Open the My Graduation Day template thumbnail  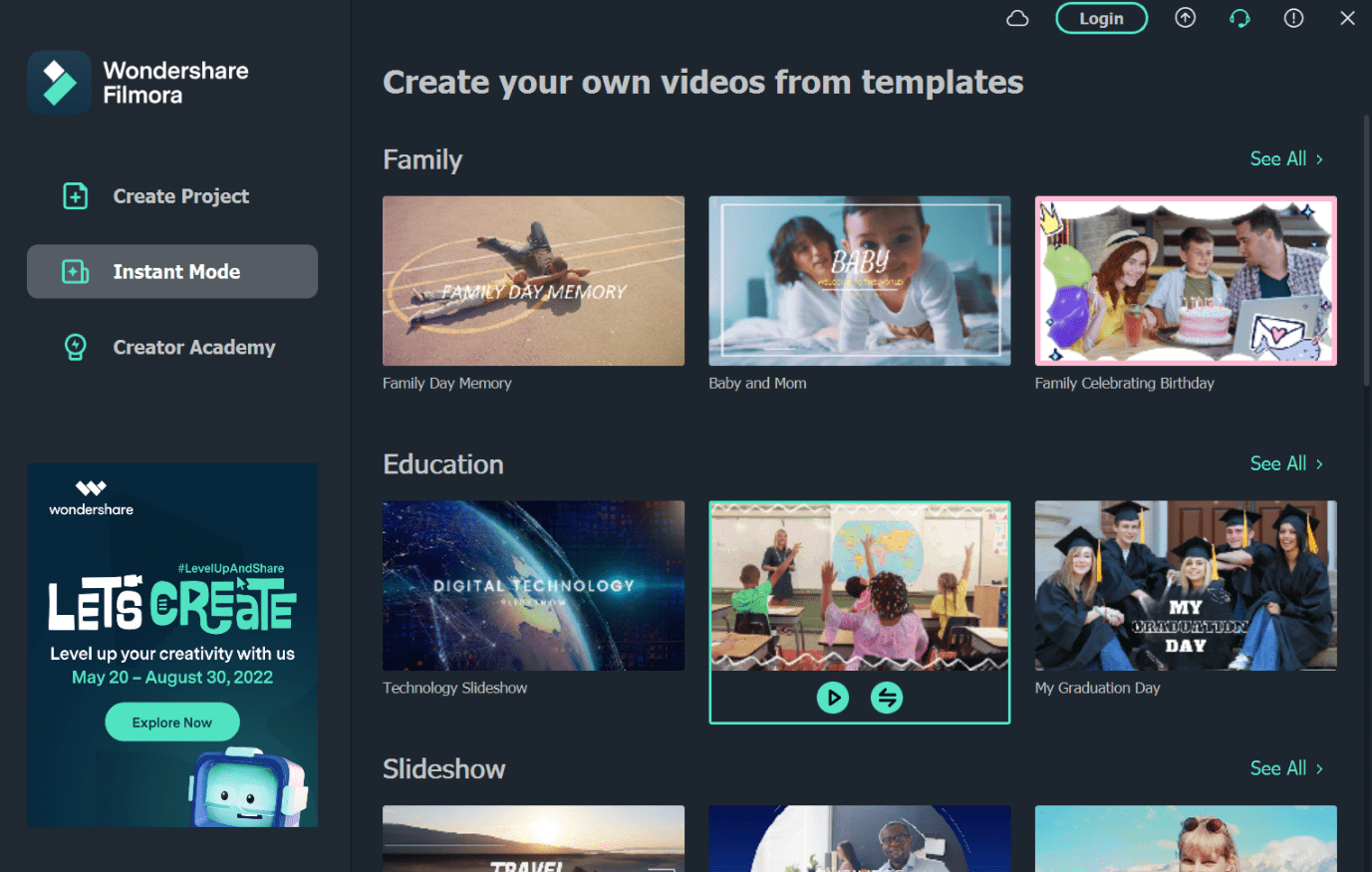pyautogui.click(x=1186, y=586)
